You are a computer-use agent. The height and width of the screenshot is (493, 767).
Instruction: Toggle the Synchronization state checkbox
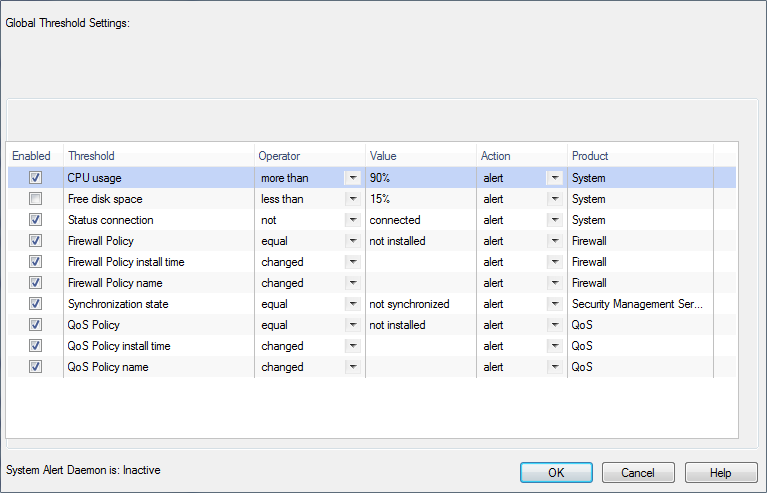(x=36, y=304)
